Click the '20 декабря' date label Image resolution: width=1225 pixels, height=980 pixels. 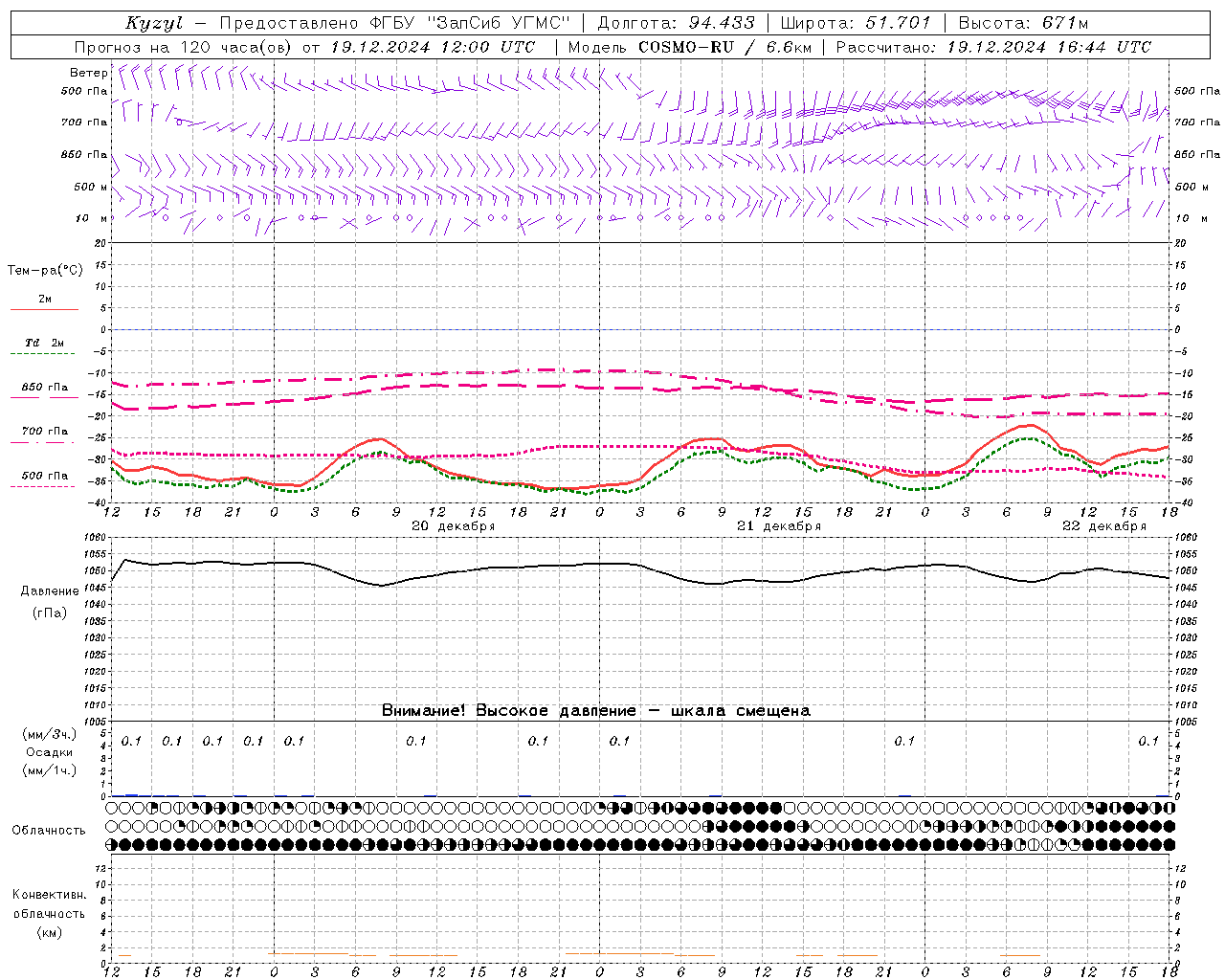pyautogui.click(x=453, y=526)
